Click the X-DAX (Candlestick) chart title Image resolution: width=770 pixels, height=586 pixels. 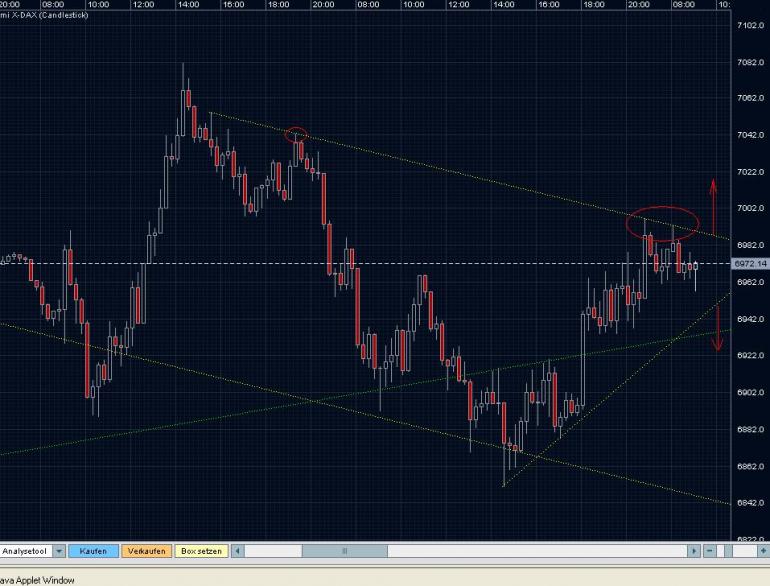tap(44, 15)
